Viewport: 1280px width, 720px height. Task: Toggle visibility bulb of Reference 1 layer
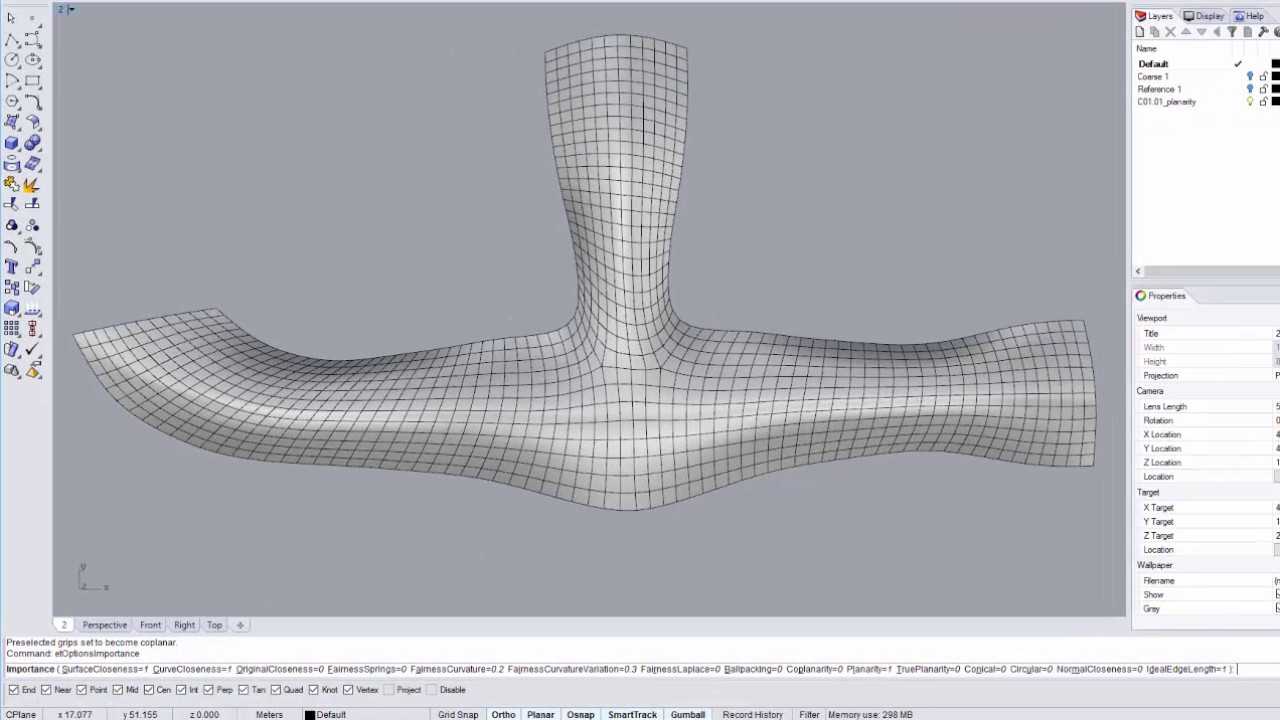1250,89
